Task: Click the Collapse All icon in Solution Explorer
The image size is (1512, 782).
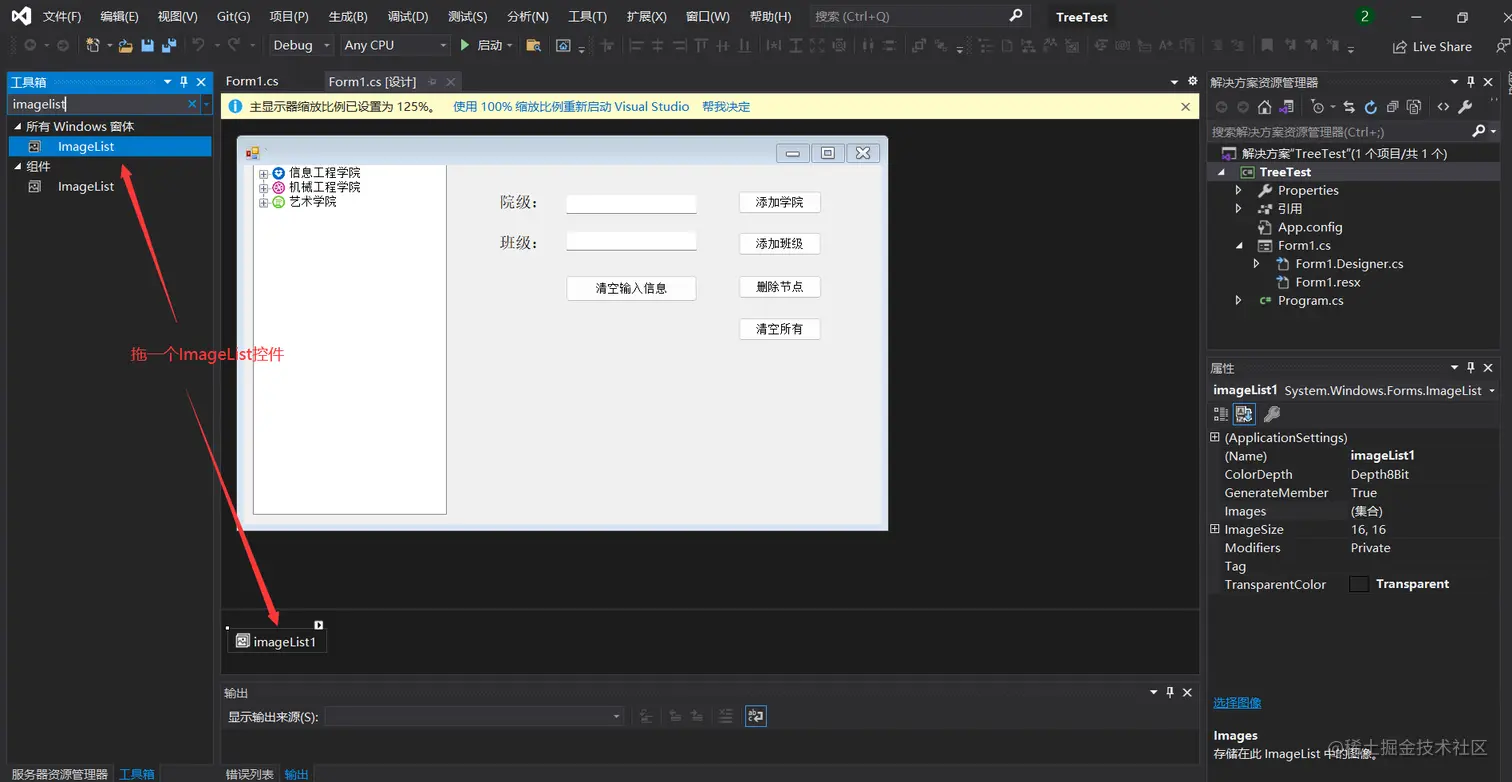Action: (x=1392, y=107)
